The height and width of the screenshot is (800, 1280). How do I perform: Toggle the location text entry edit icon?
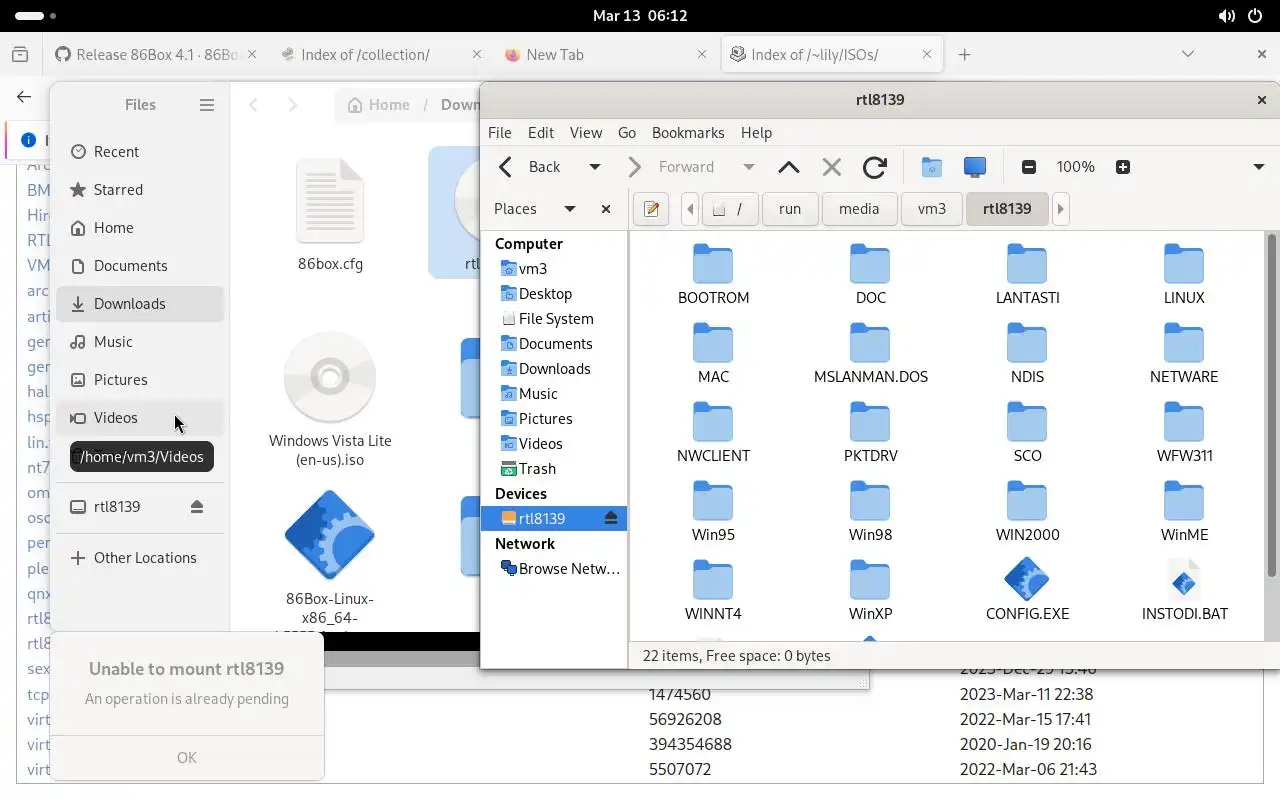(x=651, y=209)
